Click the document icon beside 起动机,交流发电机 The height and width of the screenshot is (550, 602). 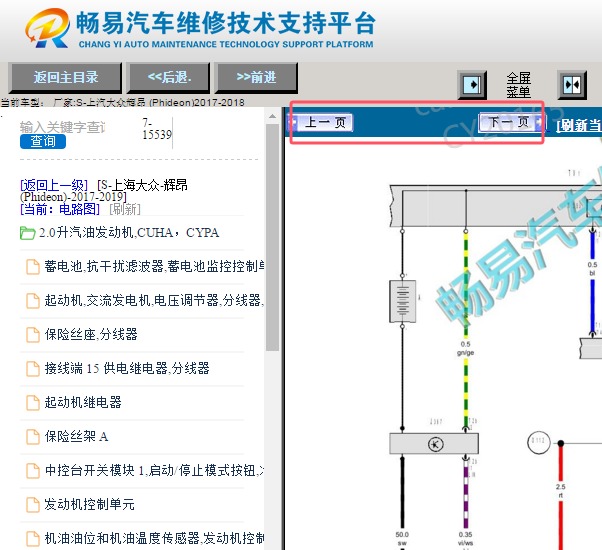click(x=33, y=301)
